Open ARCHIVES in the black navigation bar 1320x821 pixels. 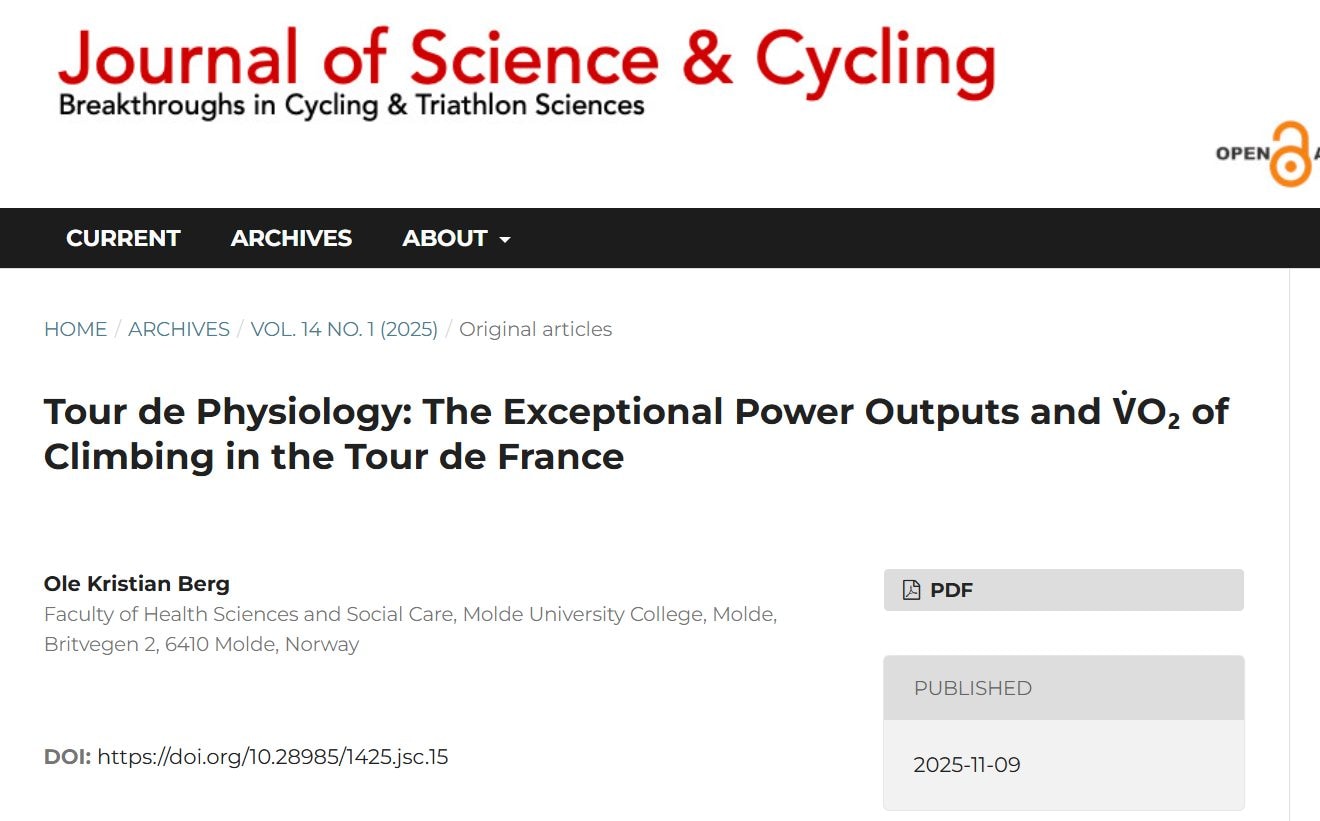point(291,239)
